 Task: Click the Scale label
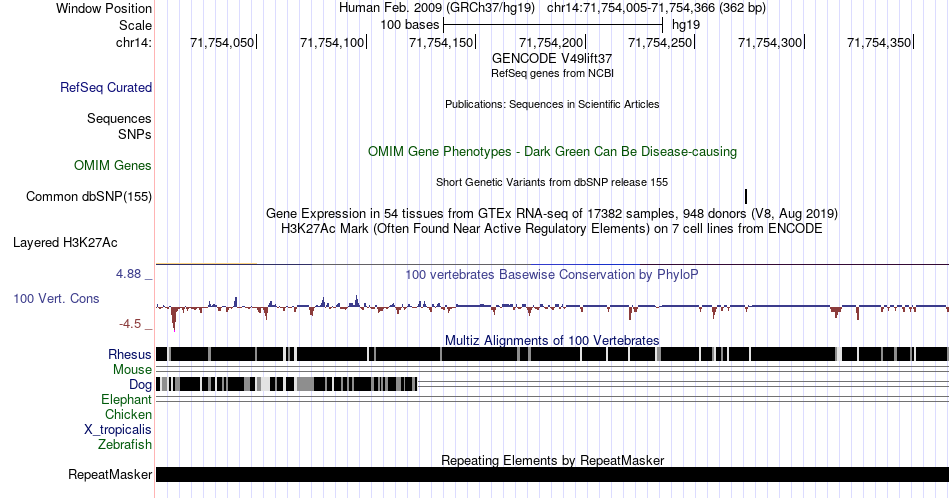pyautogui.click(x=135, y=25)
